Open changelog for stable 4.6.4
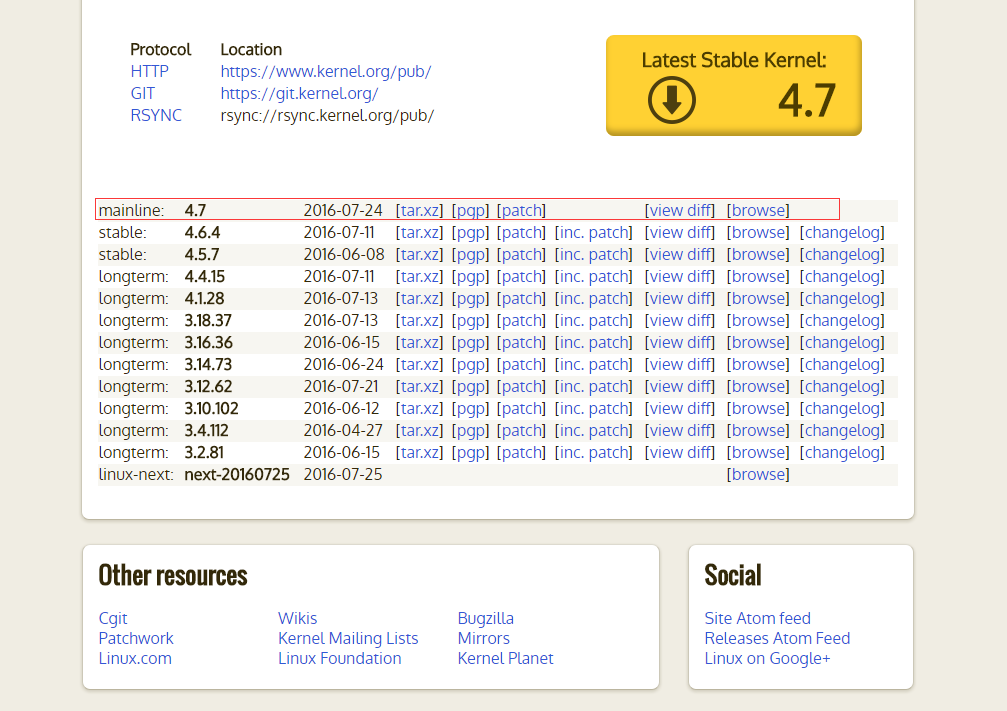 tap(842, 232)
